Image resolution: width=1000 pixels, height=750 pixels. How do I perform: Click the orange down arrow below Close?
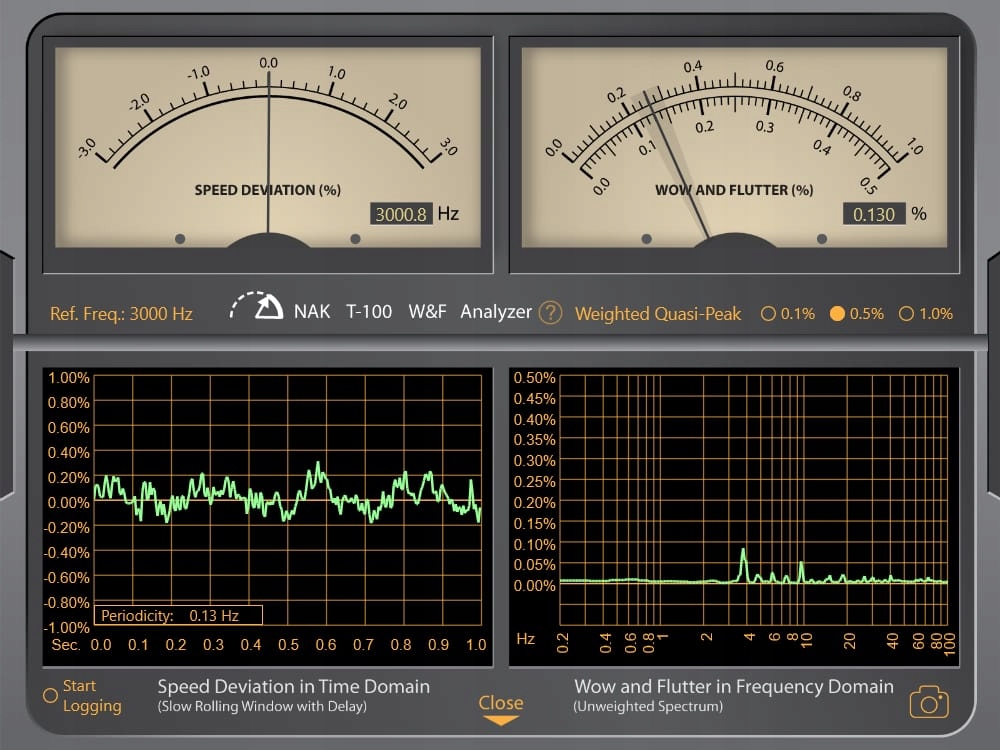[500, 721]
